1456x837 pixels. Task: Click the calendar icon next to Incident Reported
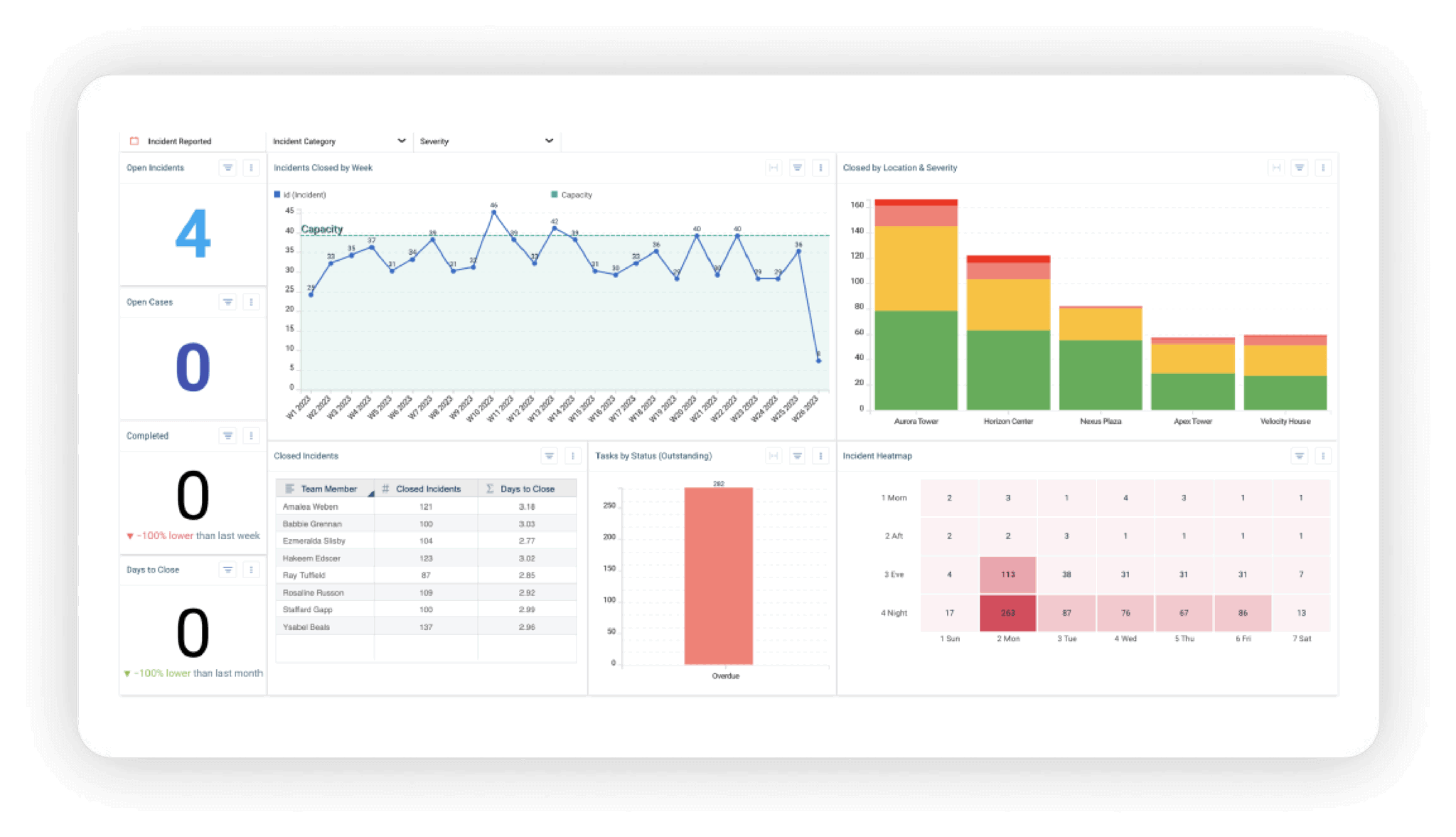point(133,141)
